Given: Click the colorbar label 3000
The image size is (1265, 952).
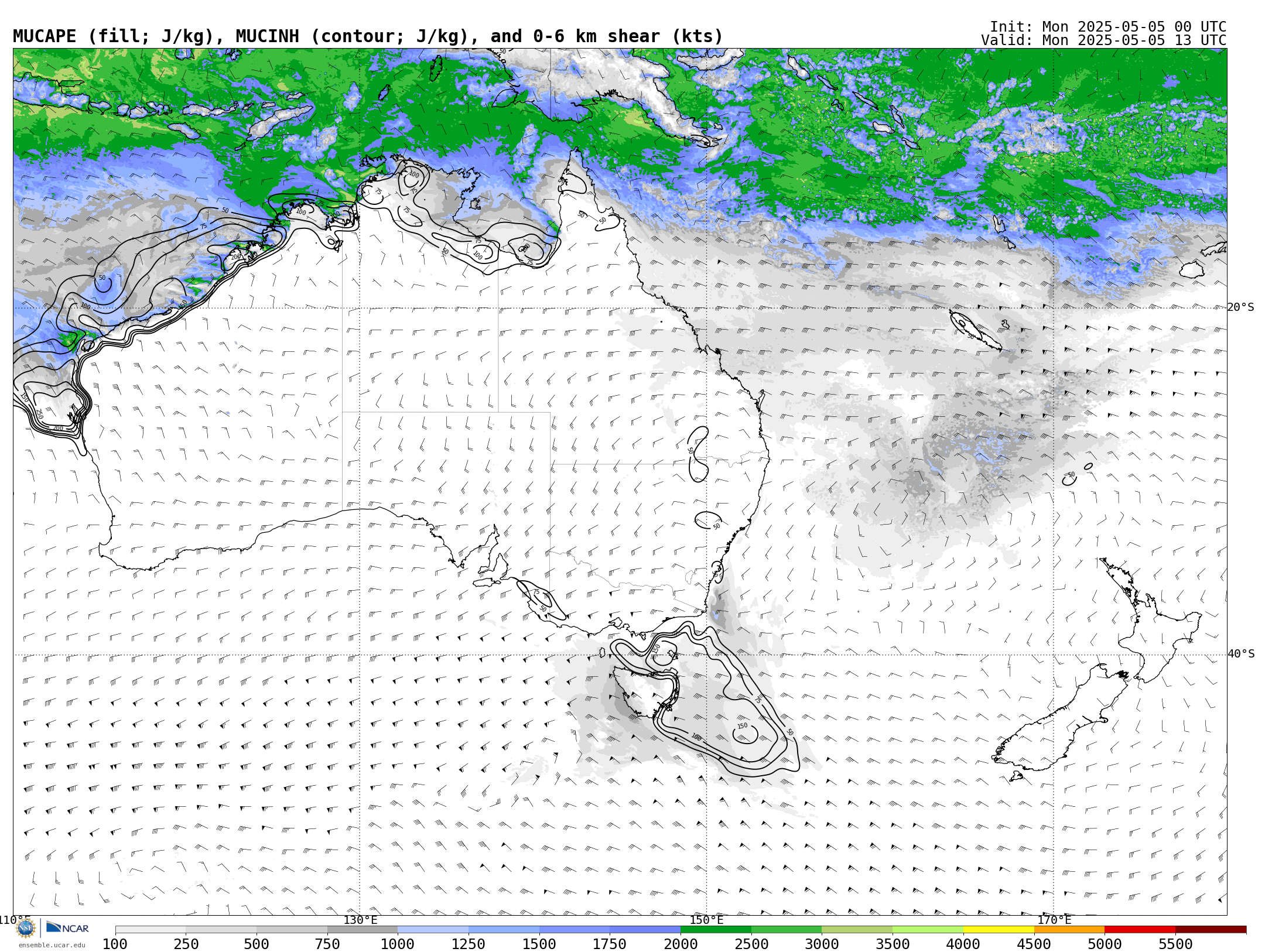Looking at the screenshot, I should (822, 944).
